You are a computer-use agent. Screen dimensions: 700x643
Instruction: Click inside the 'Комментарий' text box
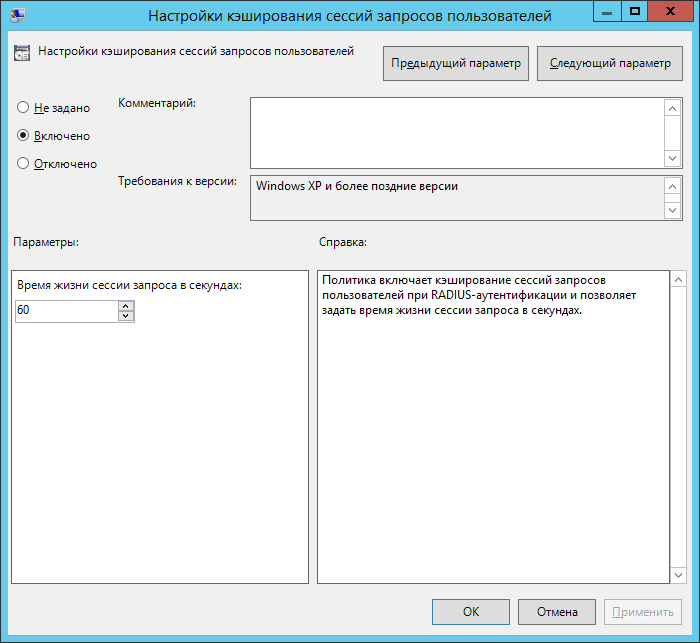(456, 132)
